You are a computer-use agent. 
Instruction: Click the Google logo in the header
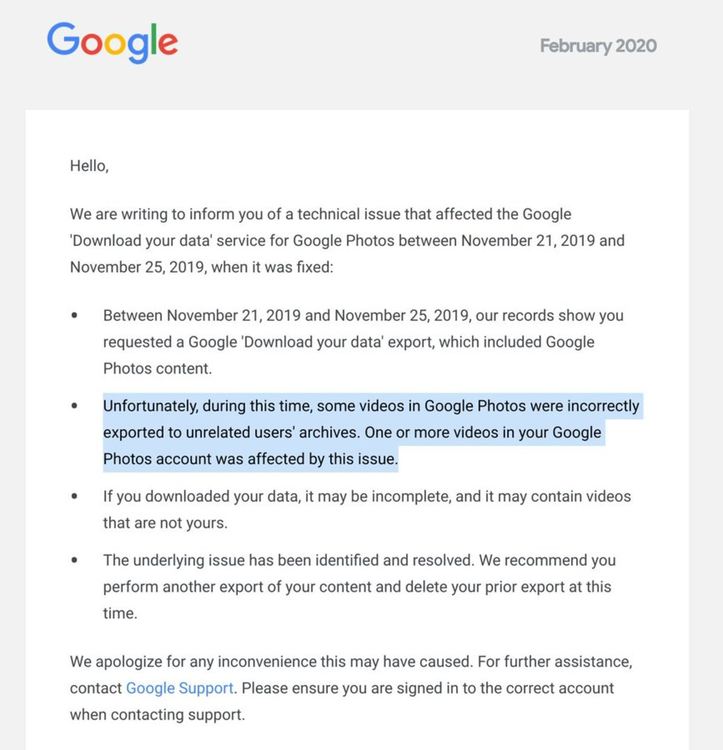pos(112,44)
